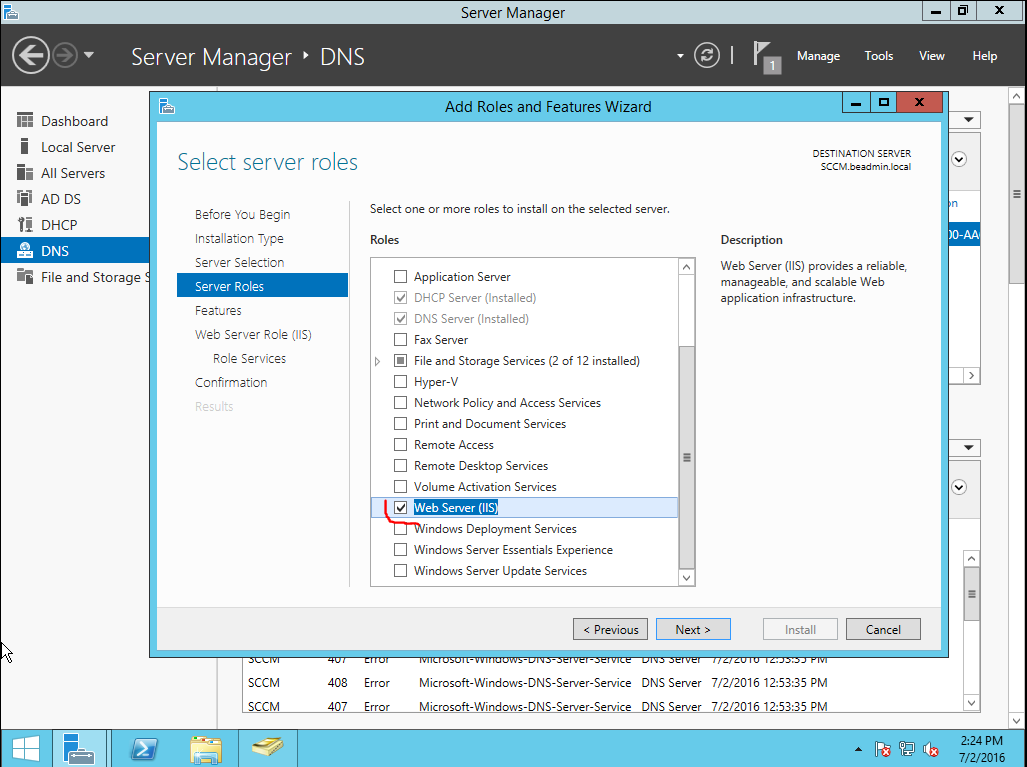The width and height of the screenshot is (1027, 767).
Task: Open the Help menu
Action: [984, 56]
